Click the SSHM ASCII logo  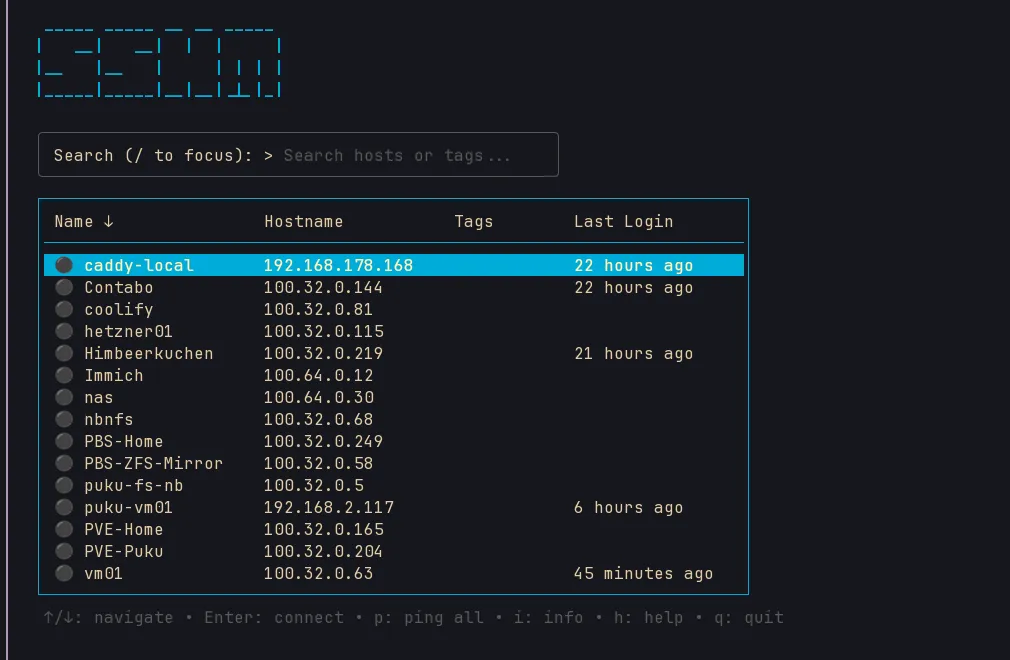pos(159,63)
